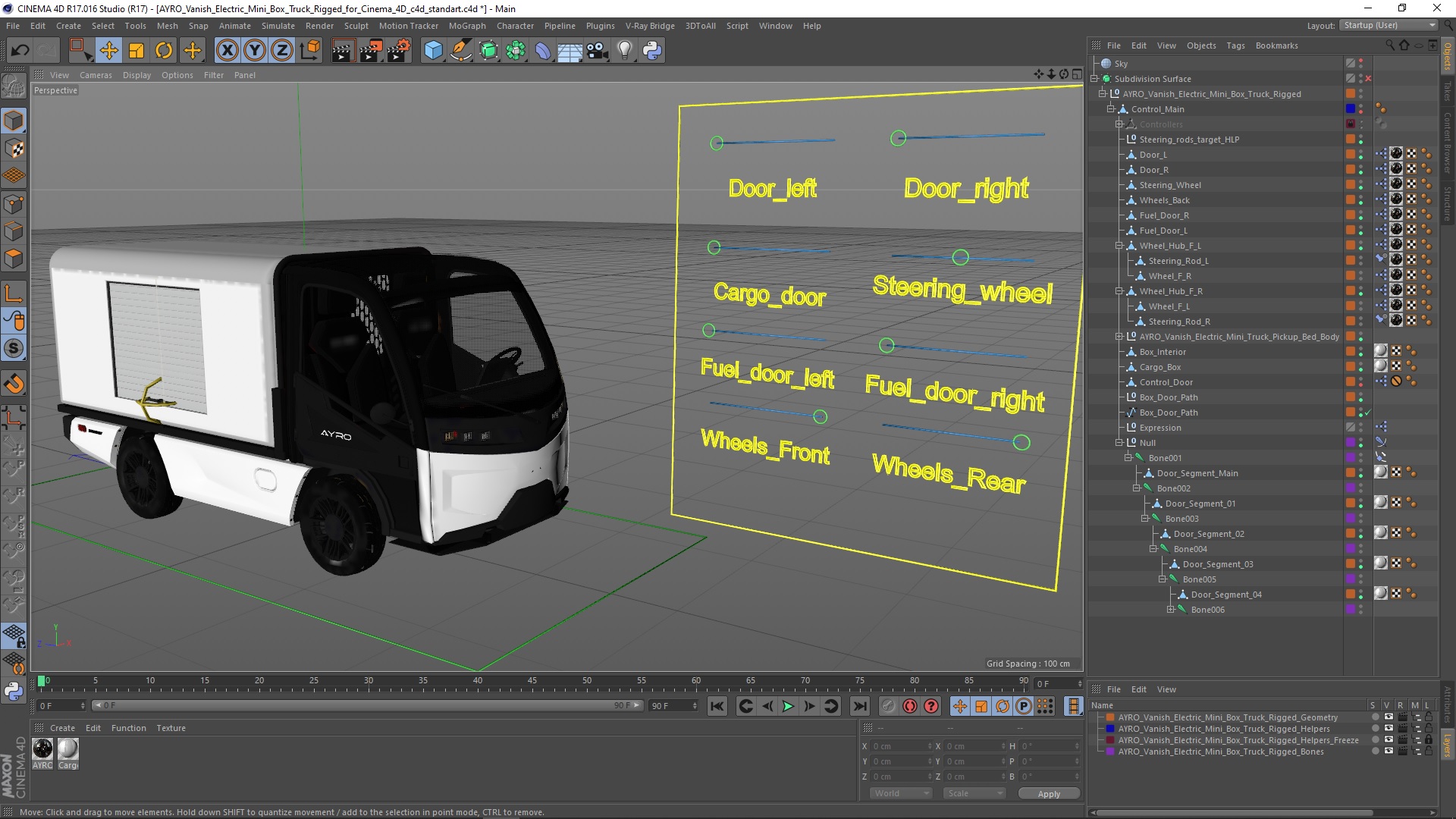Click frame 40 on the timeline ruler
Image resolution: width=1456 pixels, height=819 pixels.
point(478,681)
